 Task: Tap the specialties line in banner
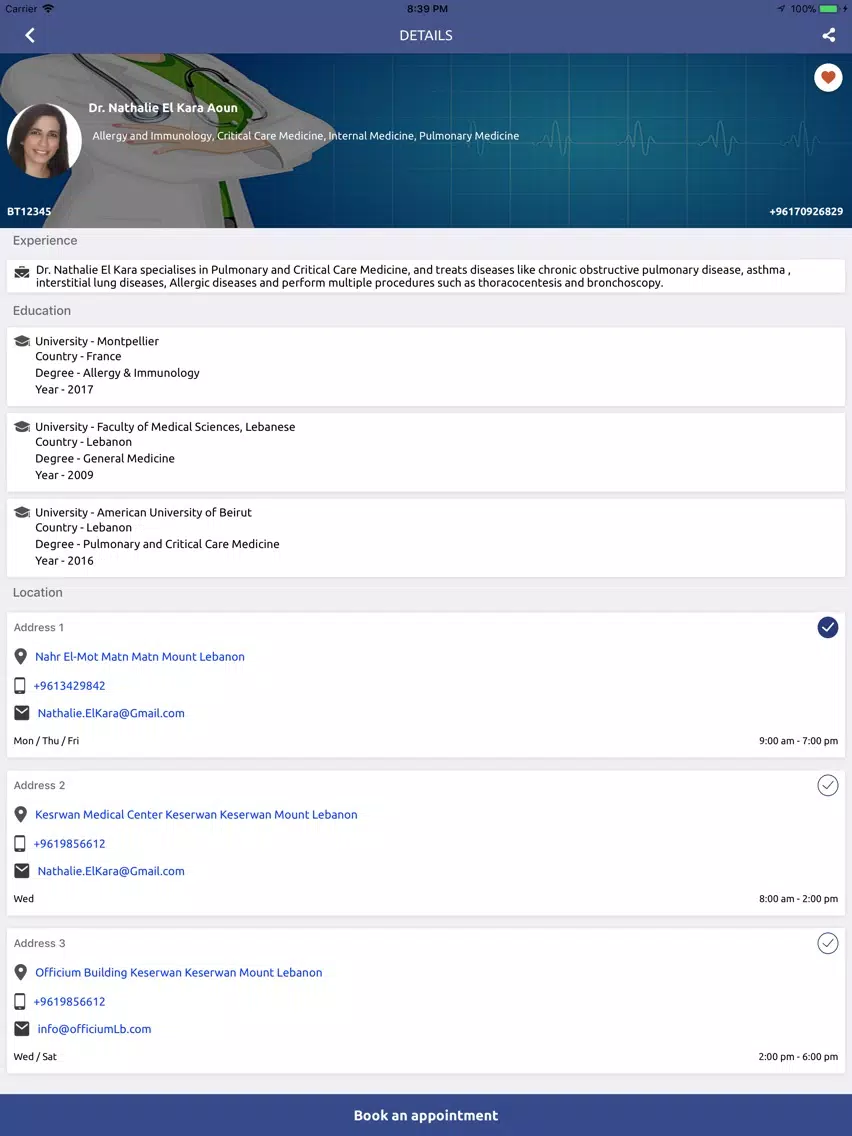point(306,135)
